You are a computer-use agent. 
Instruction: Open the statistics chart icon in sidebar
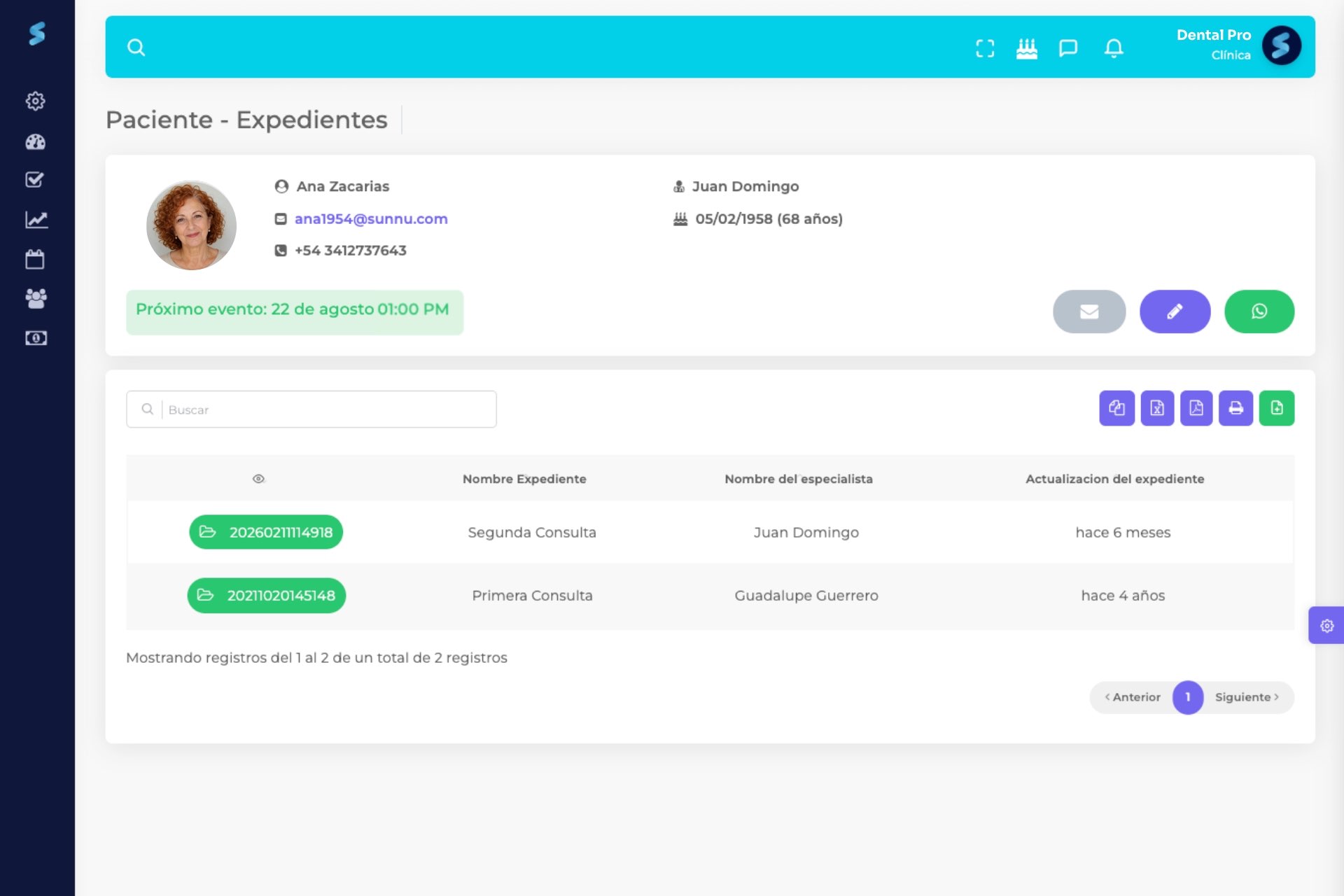(36, 220)
